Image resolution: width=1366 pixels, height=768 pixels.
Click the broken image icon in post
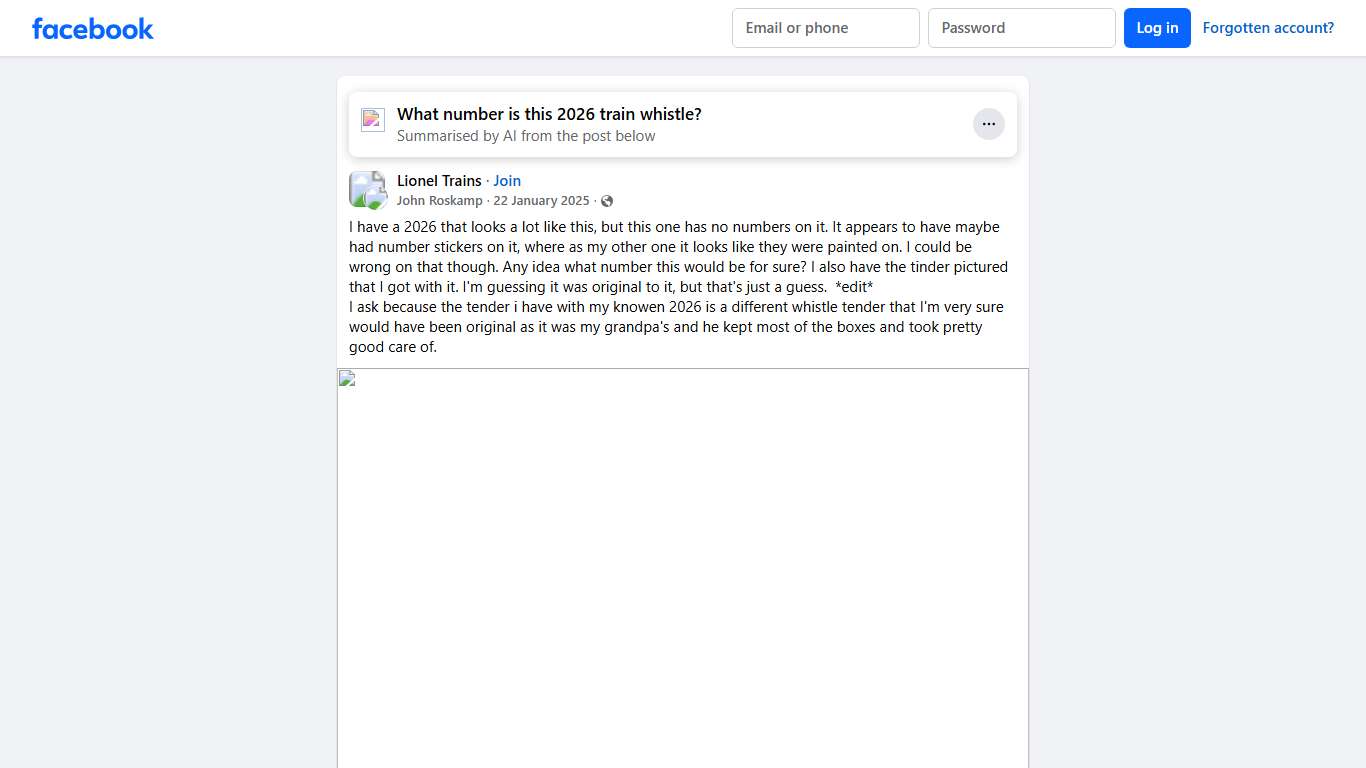(346, 378)
